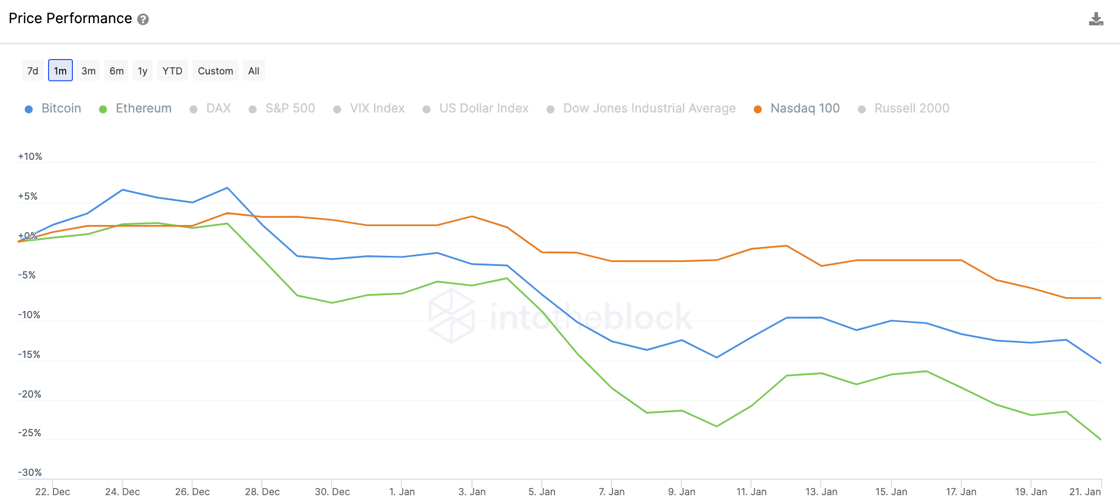Image resolution: width=1120 pixels, height=504 pixels.
Task: Click the +0% y-axis label
Action: 28,236
